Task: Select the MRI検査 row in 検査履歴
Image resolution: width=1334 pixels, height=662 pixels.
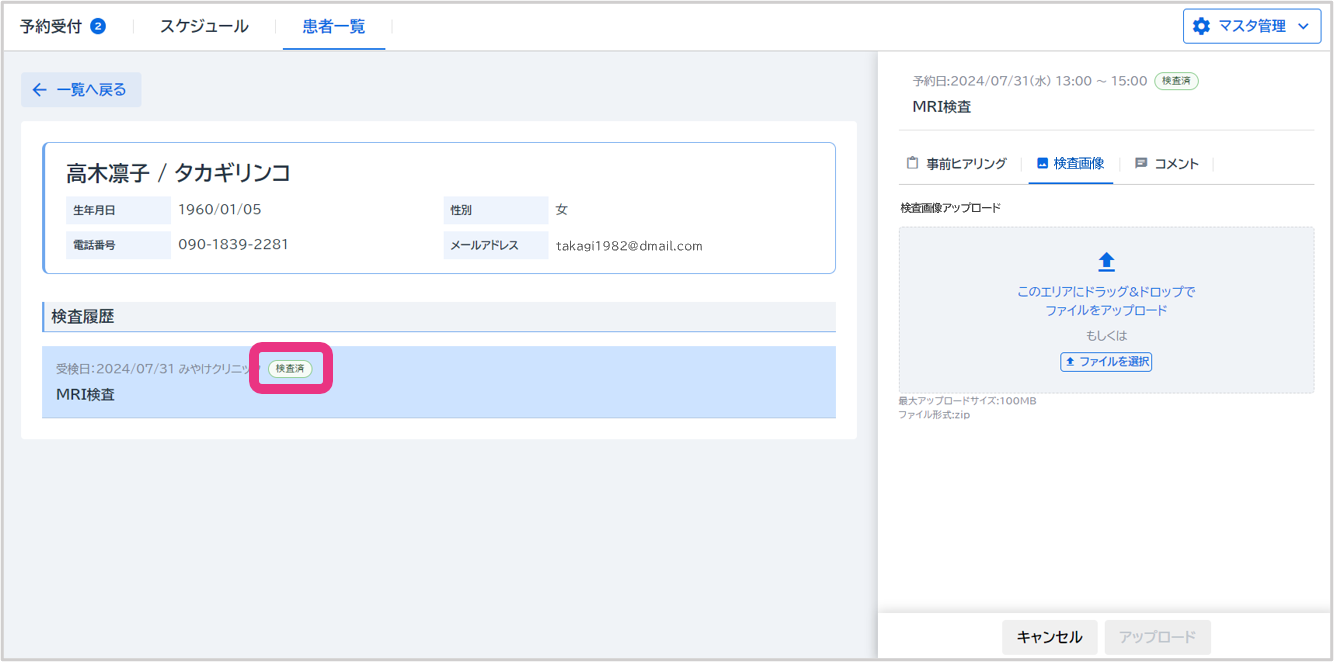Action: pos(438,383)
